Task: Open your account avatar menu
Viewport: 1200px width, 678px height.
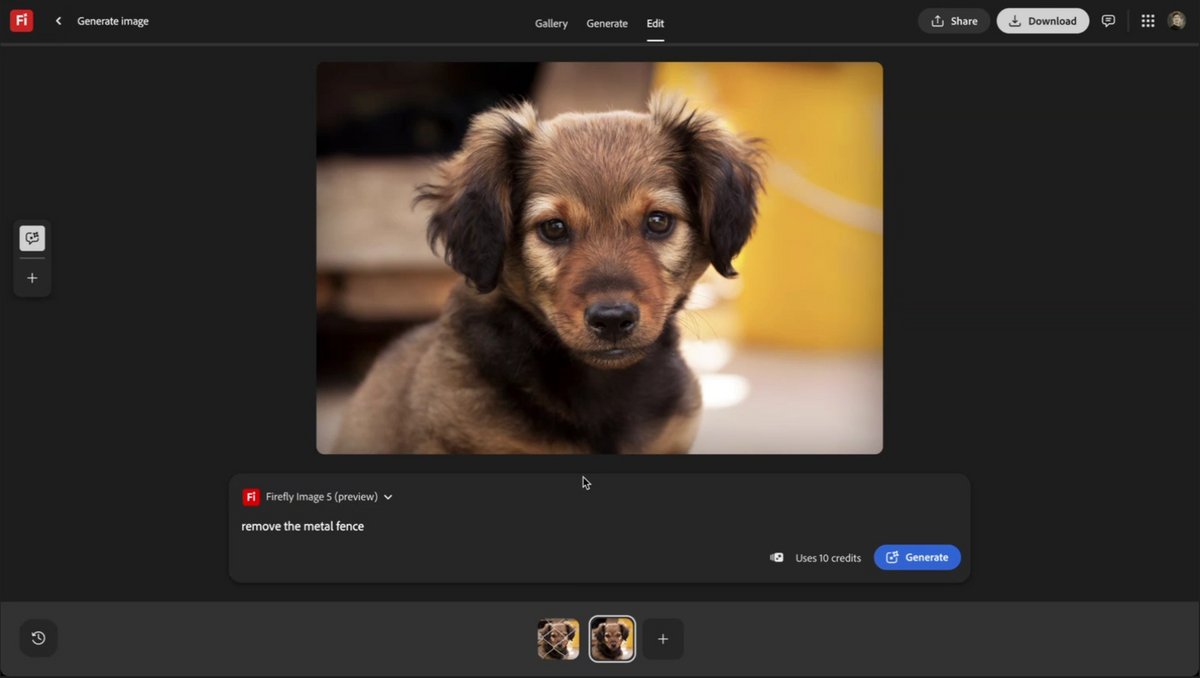Action: click(1177, 20)
